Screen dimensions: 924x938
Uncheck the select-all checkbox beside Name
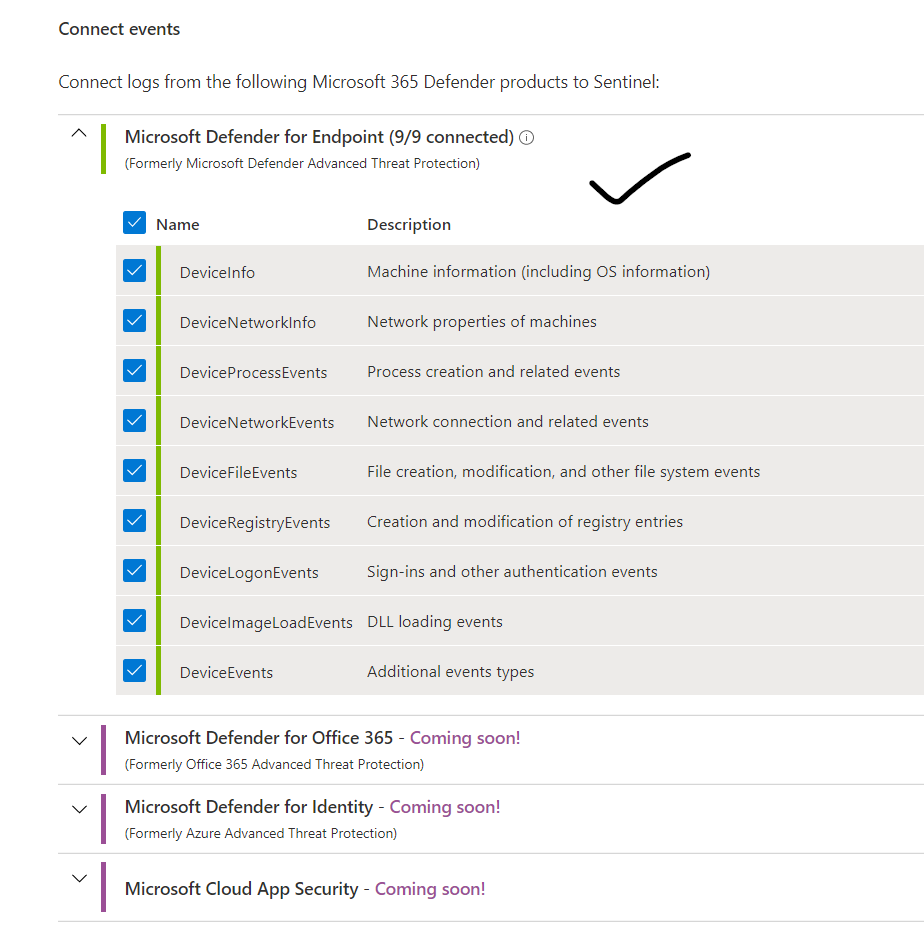point(134,222)
